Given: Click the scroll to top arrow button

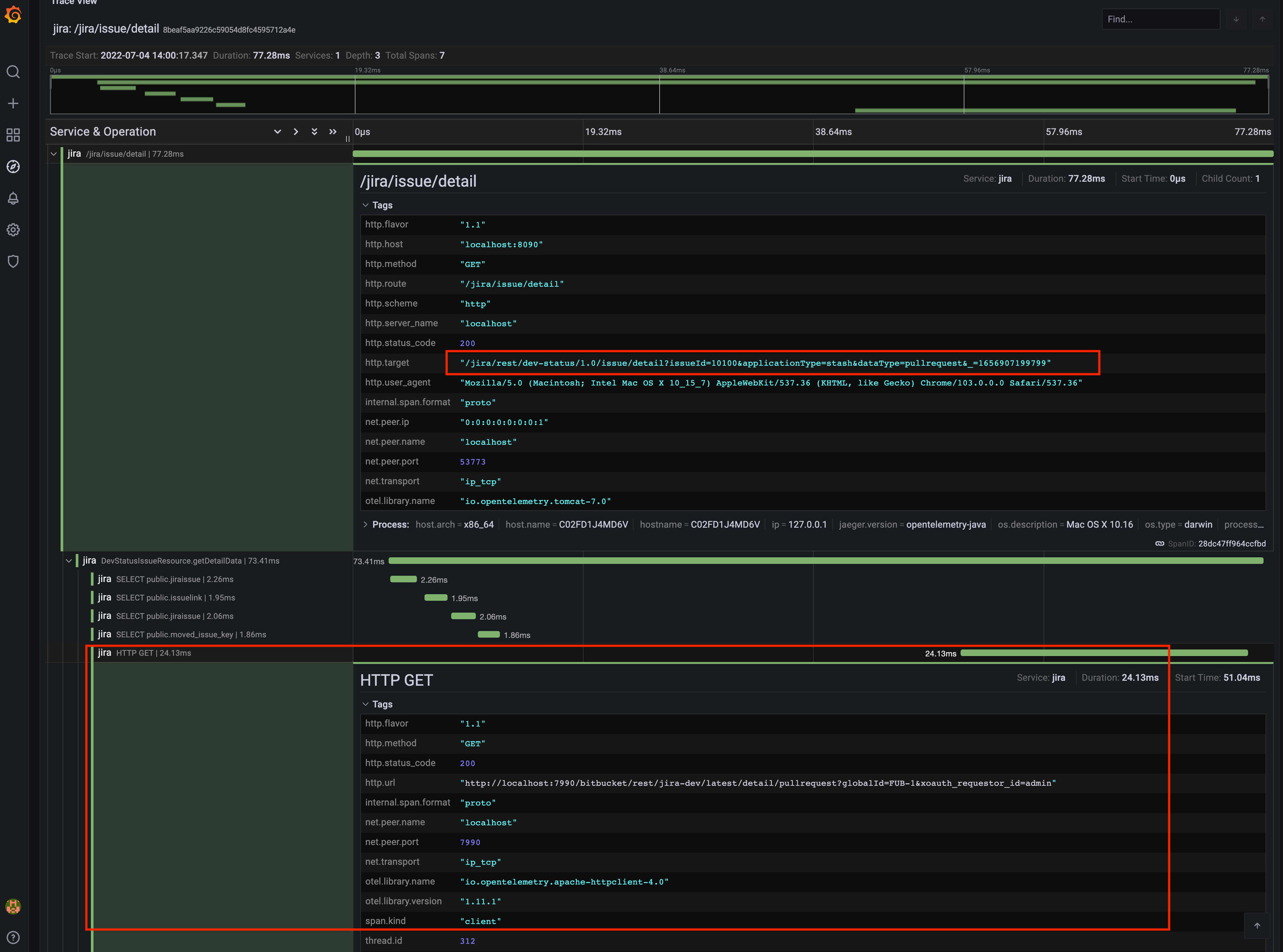Looking at the screenshot, I should [x=1257, y=925].
